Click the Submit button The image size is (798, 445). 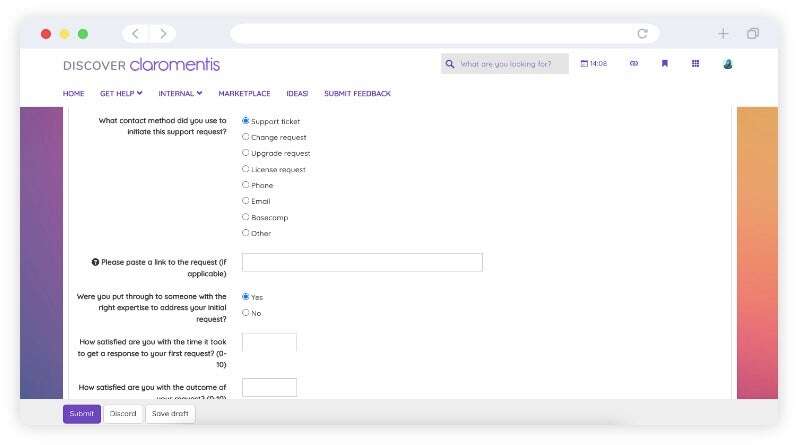(x=82, y=414)
